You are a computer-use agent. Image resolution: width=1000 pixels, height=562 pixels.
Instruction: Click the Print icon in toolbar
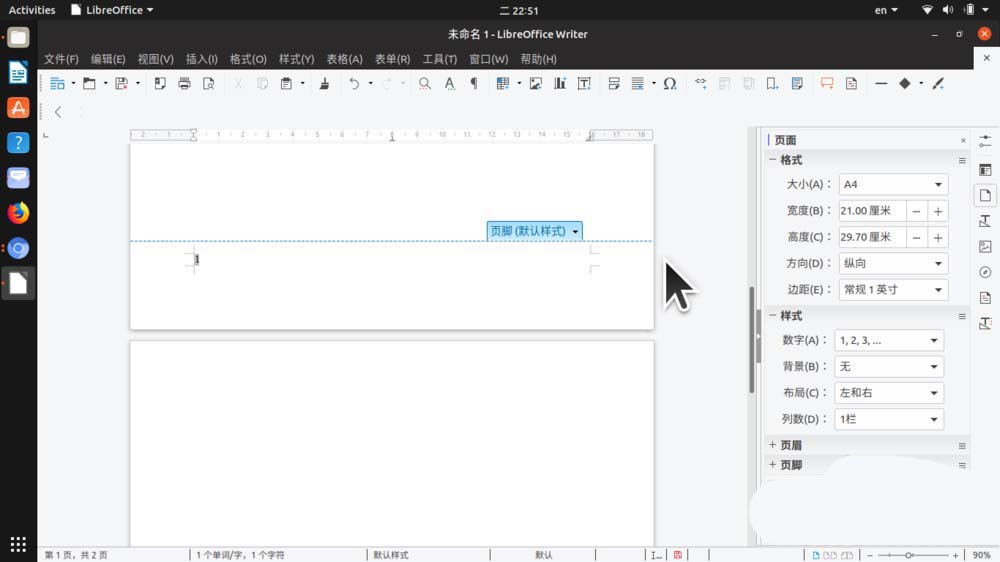pos(184,84)
